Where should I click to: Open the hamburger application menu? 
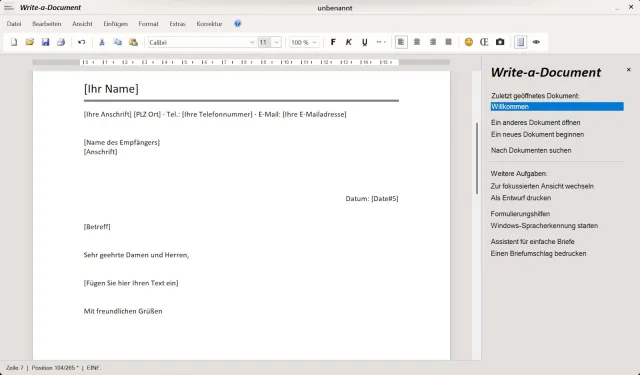tap(9, 8)
